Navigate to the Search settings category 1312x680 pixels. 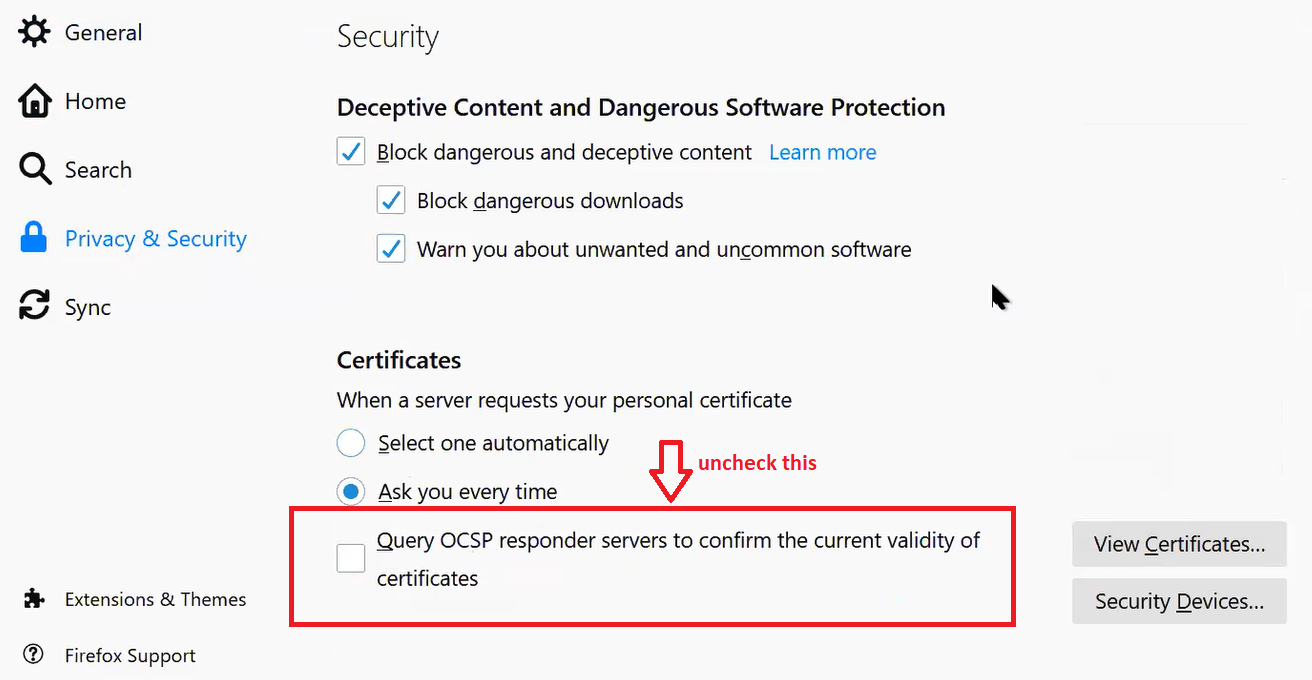[x=97, y=169]
